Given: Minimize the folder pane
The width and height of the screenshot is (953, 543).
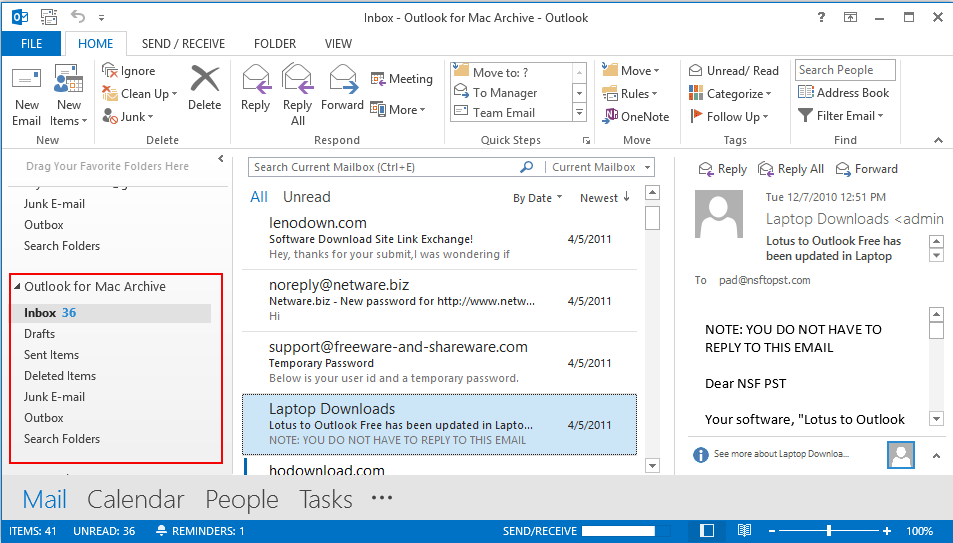Looking at the screenshot, I should 221,159.
